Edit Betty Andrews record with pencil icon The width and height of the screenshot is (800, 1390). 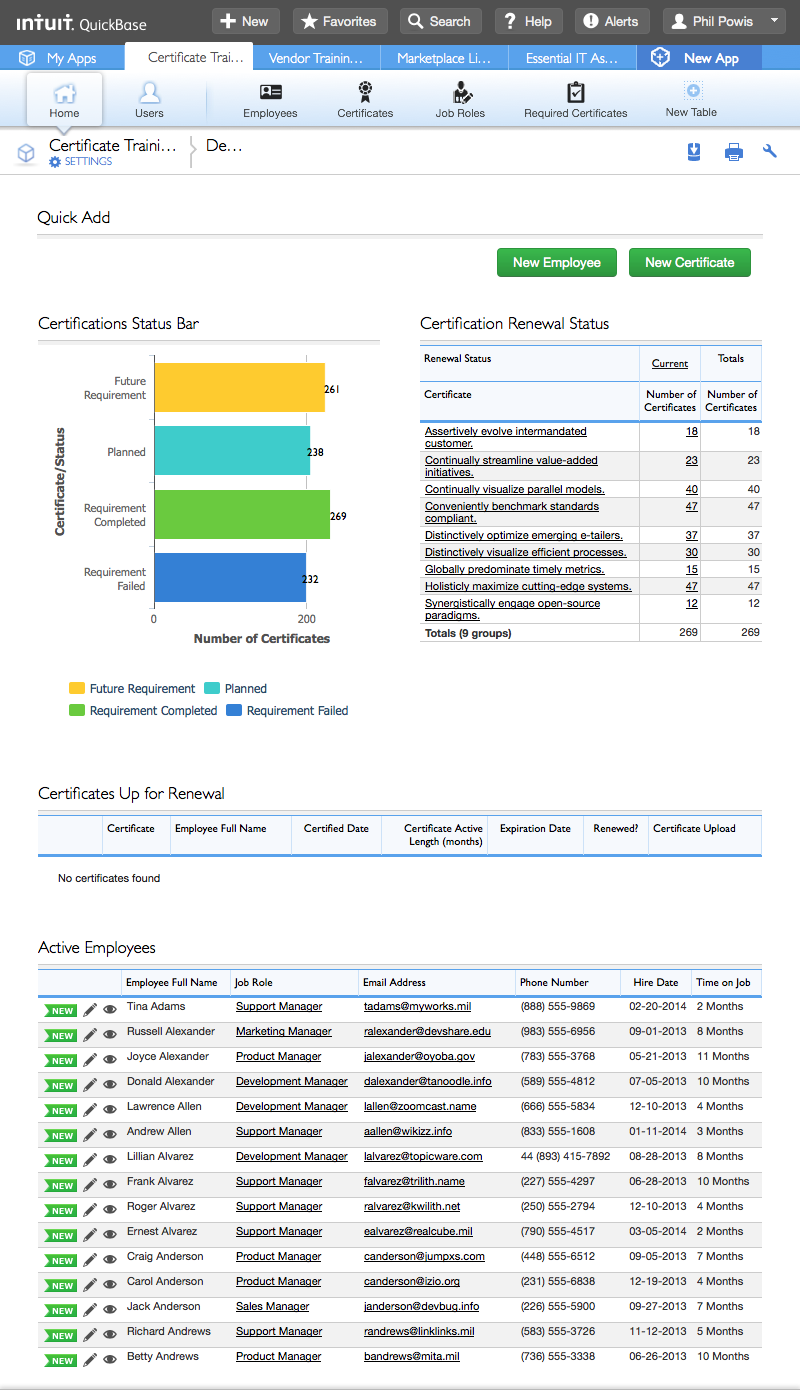tap(90, 1360)
